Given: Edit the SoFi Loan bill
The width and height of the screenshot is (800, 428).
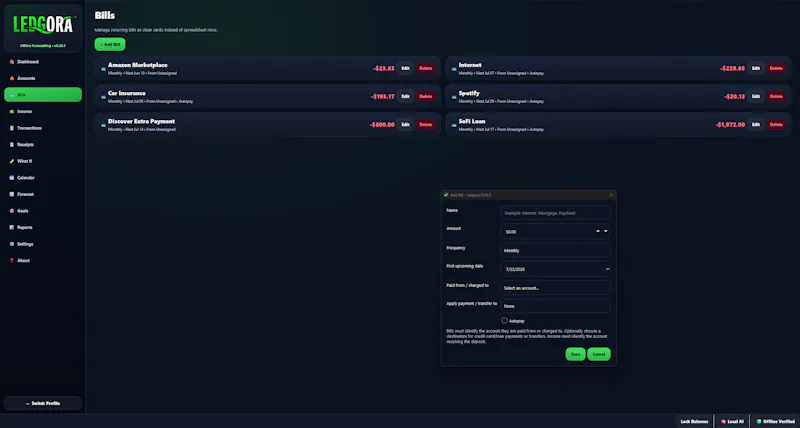Looking at the screenshot, I should click(x=756, y=124).
